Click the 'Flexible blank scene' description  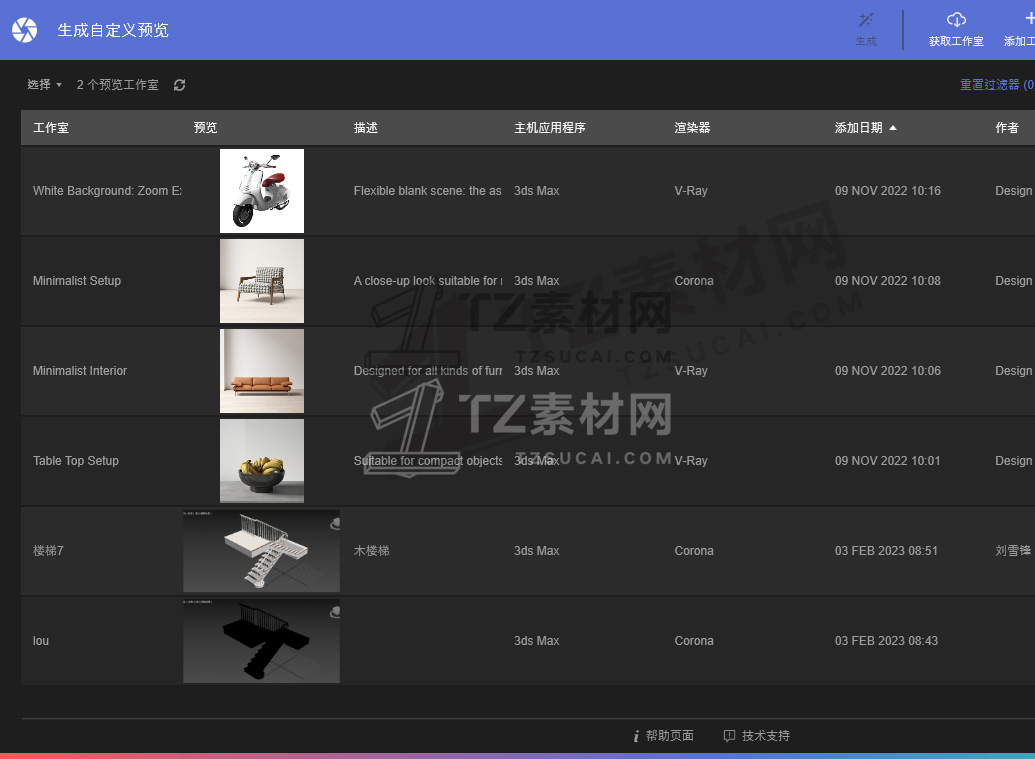428,191
